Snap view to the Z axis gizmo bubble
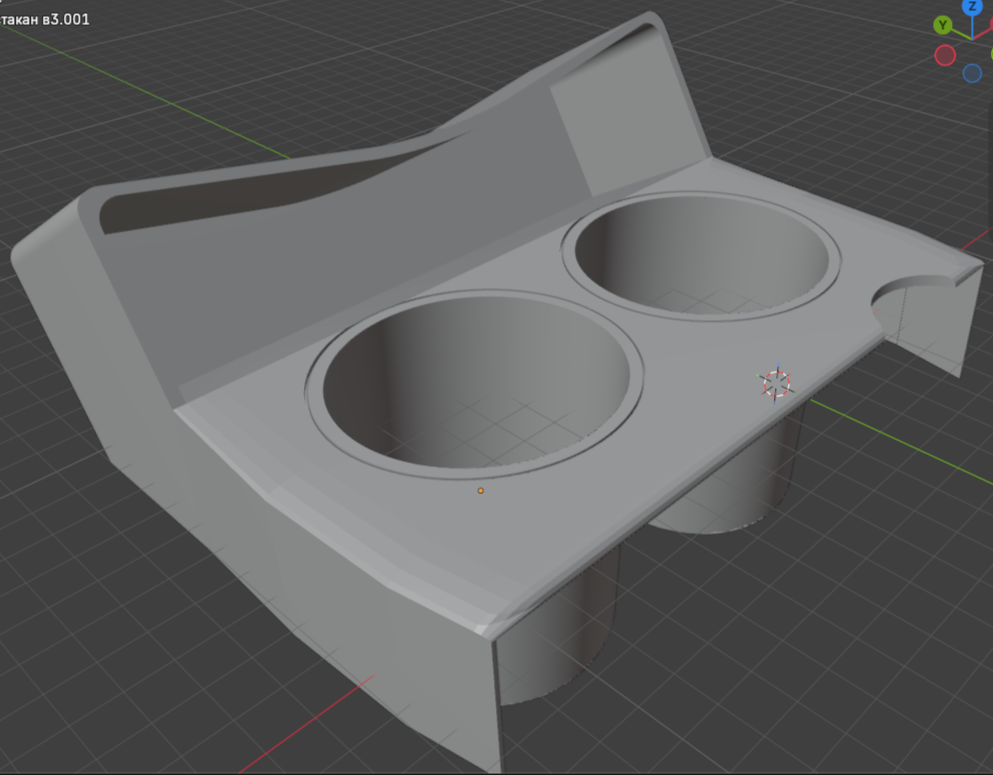The image size is (993, 775). (972, 6)
